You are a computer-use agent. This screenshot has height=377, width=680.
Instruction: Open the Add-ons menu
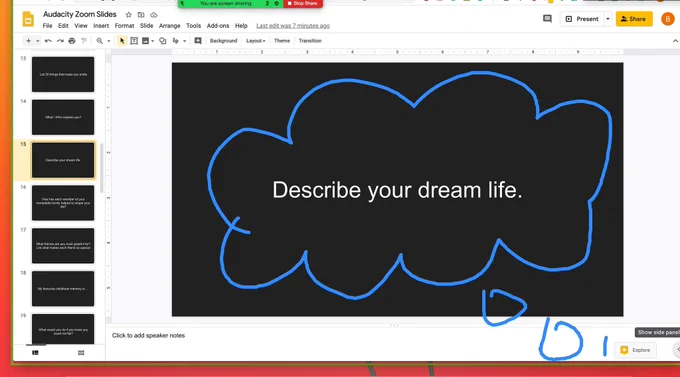point(218,26)
